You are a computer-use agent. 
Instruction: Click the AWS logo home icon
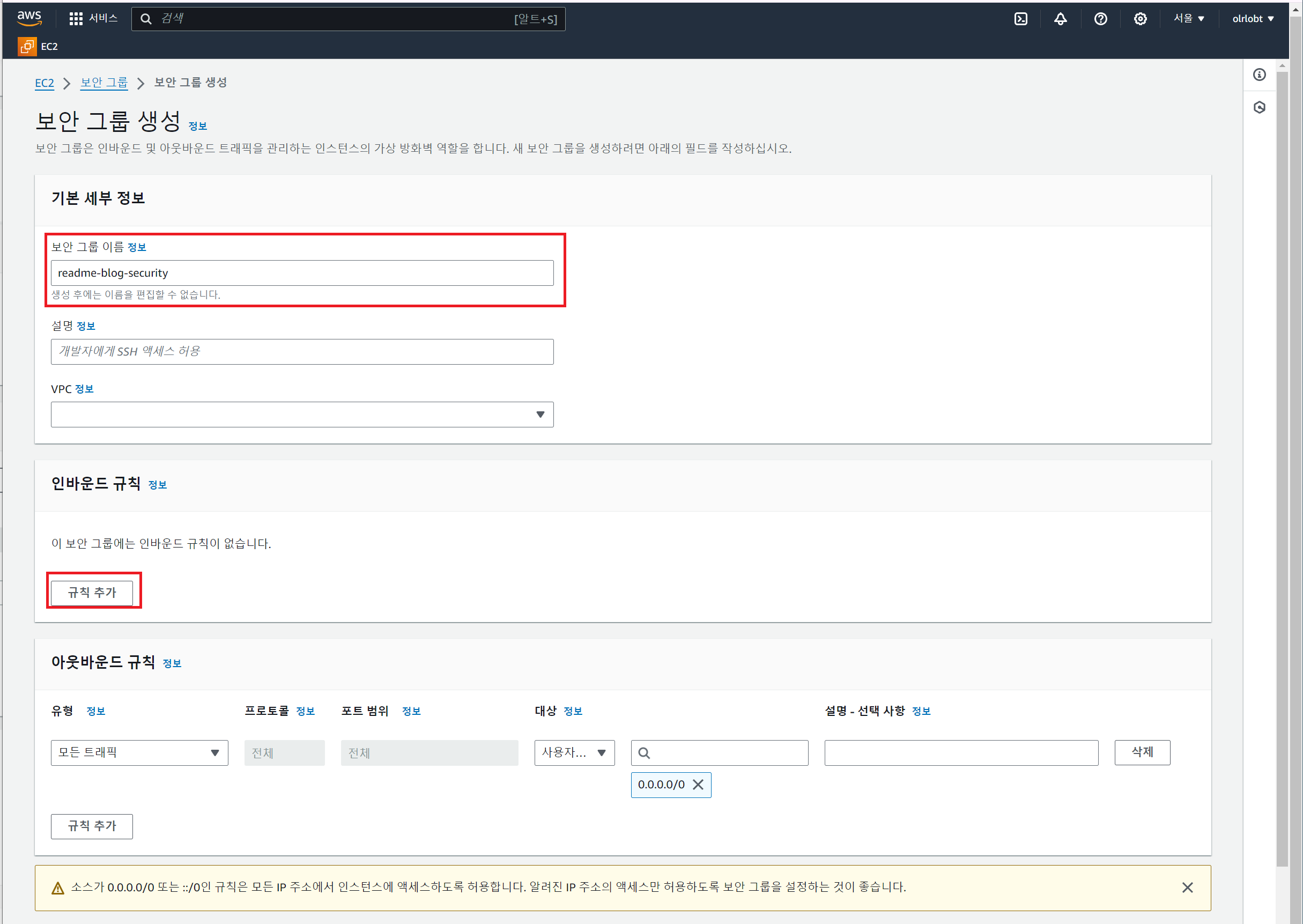pyautogui.click(x=29, y=18)
